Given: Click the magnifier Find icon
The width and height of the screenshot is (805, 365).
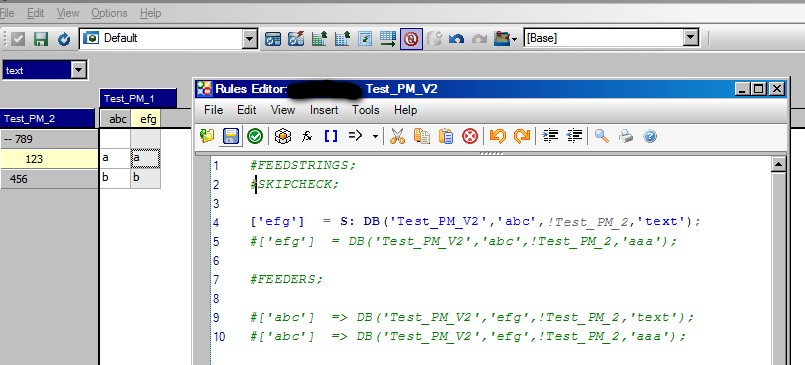Looking at the screenshot, I should (601, 136).
